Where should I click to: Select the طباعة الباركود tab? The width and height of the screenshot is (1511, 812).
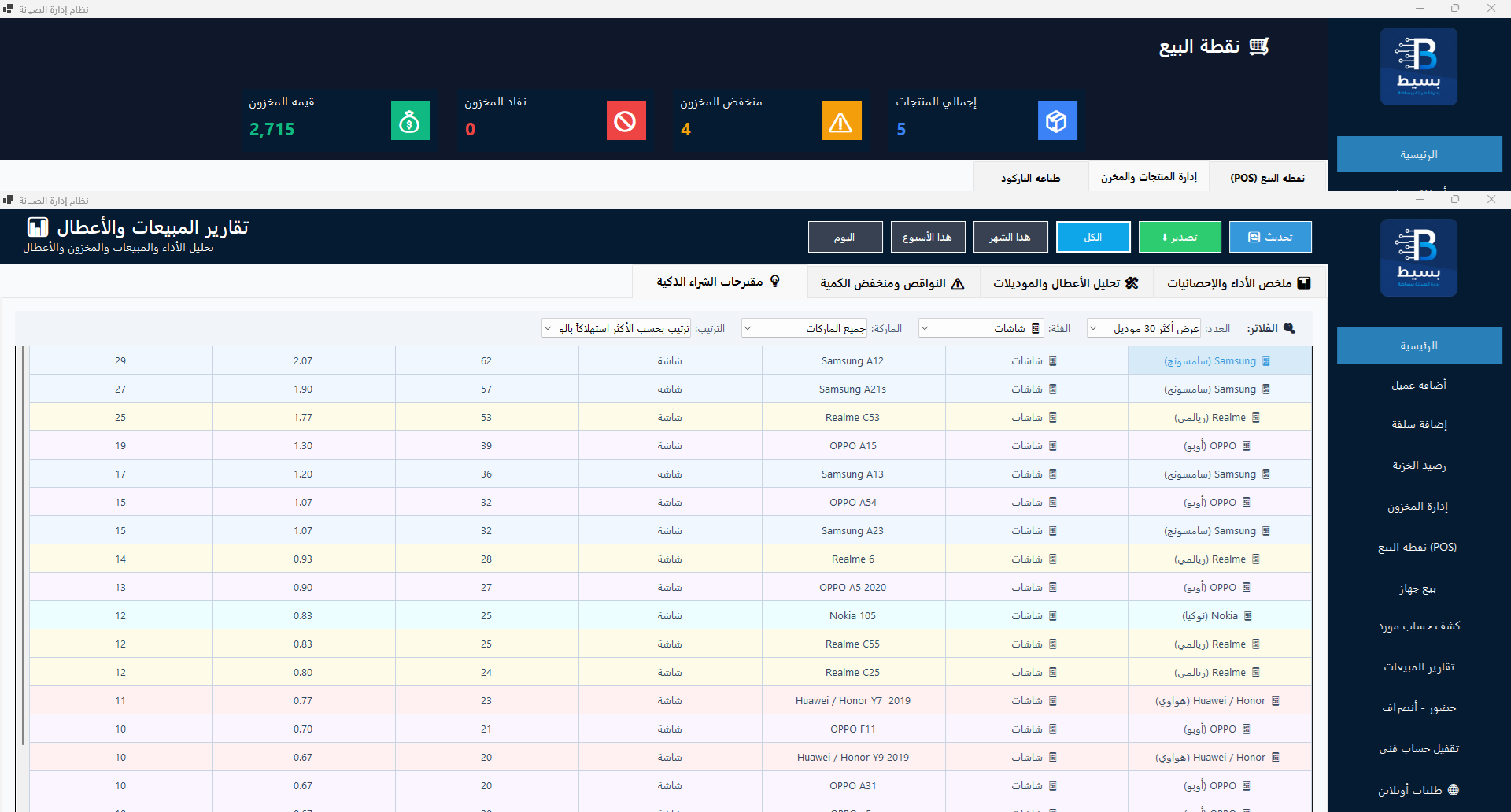1031,178
